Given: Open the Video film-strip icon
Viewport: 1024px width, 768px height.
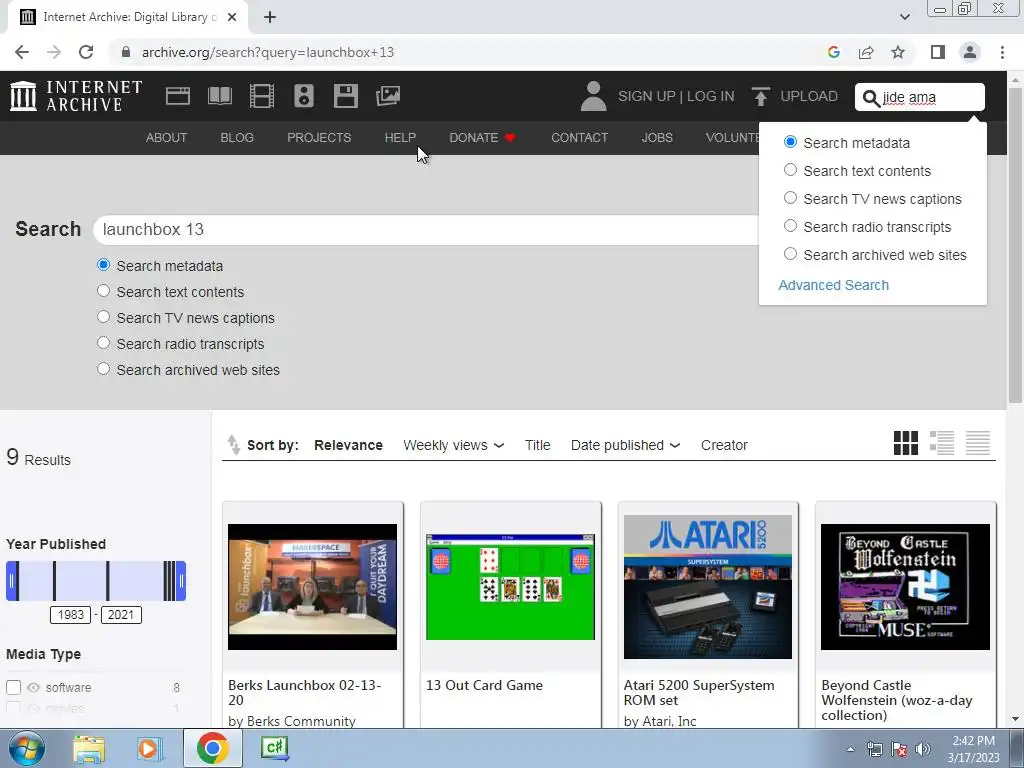Looking at the screenshot, I should tap(262, 96).
